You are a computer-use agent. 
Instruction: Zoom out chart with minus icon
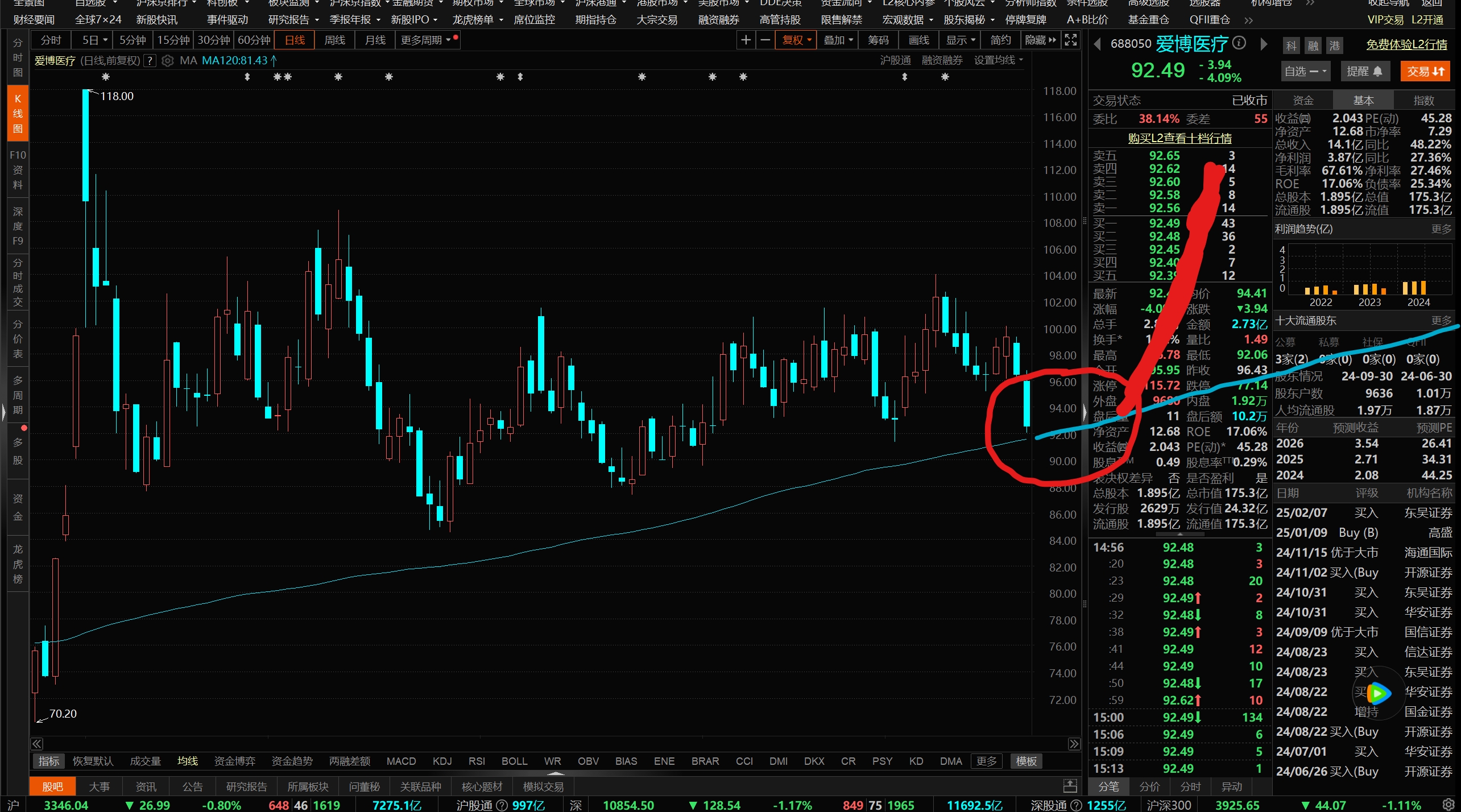pyautogui.click(x=765, y=40)
